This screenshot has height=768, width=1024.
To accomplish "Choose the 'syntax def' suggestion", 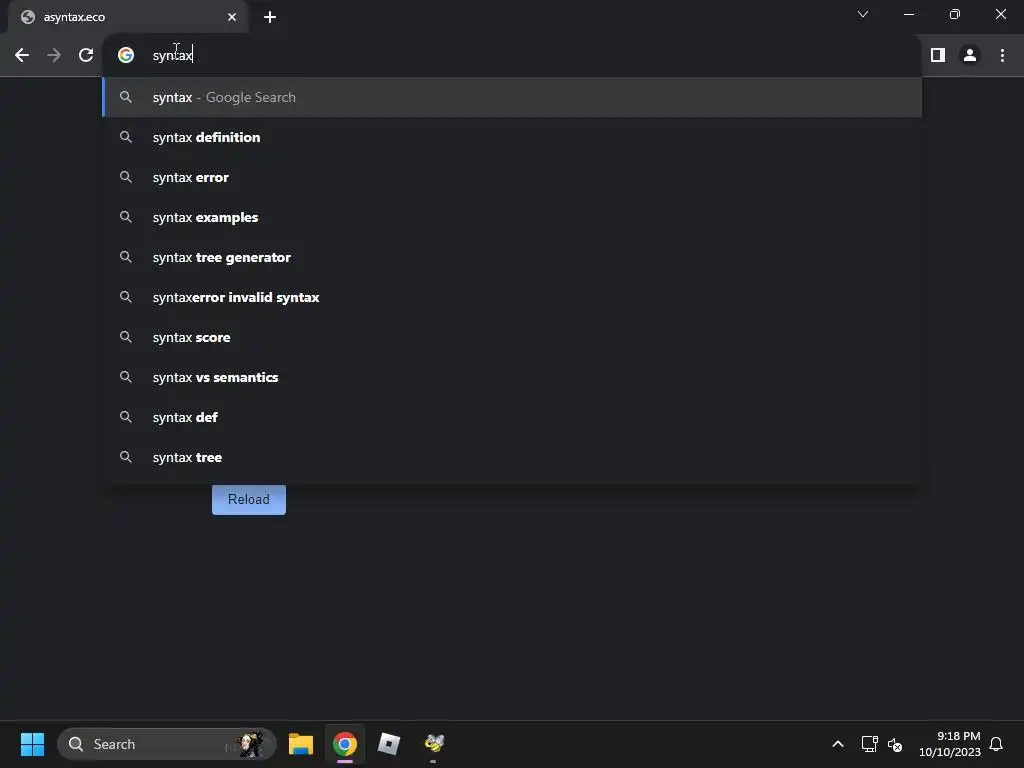I will 512,417.
